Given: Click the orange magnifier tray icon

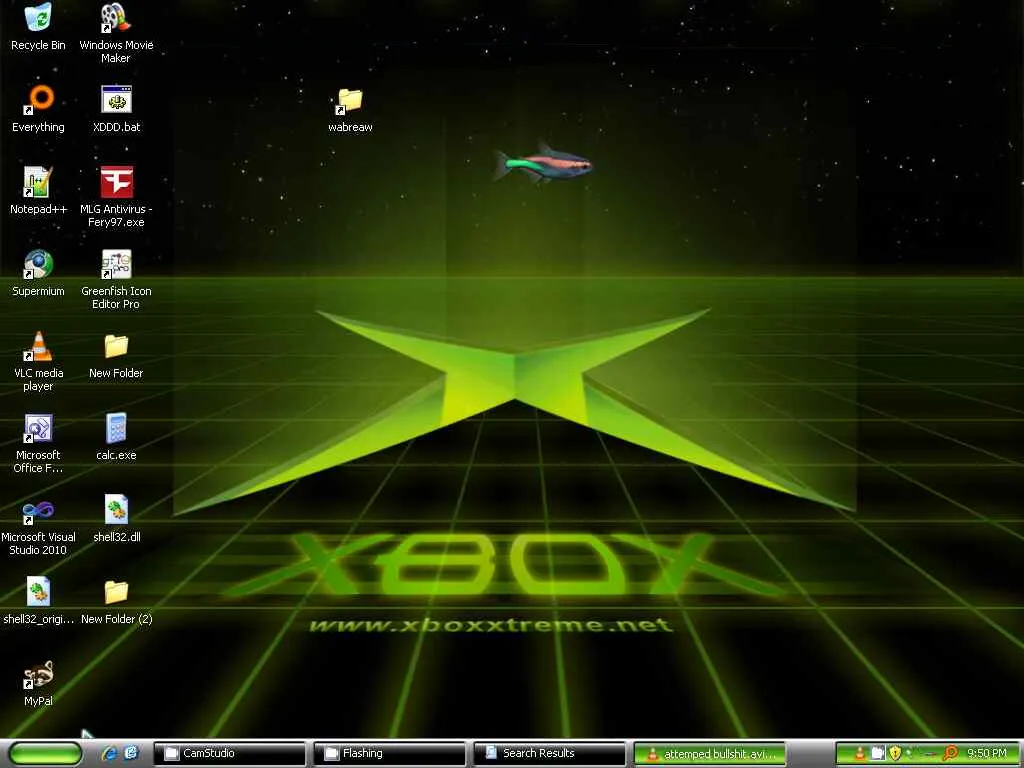Looking at the screenshot, I should coord(952,754).
